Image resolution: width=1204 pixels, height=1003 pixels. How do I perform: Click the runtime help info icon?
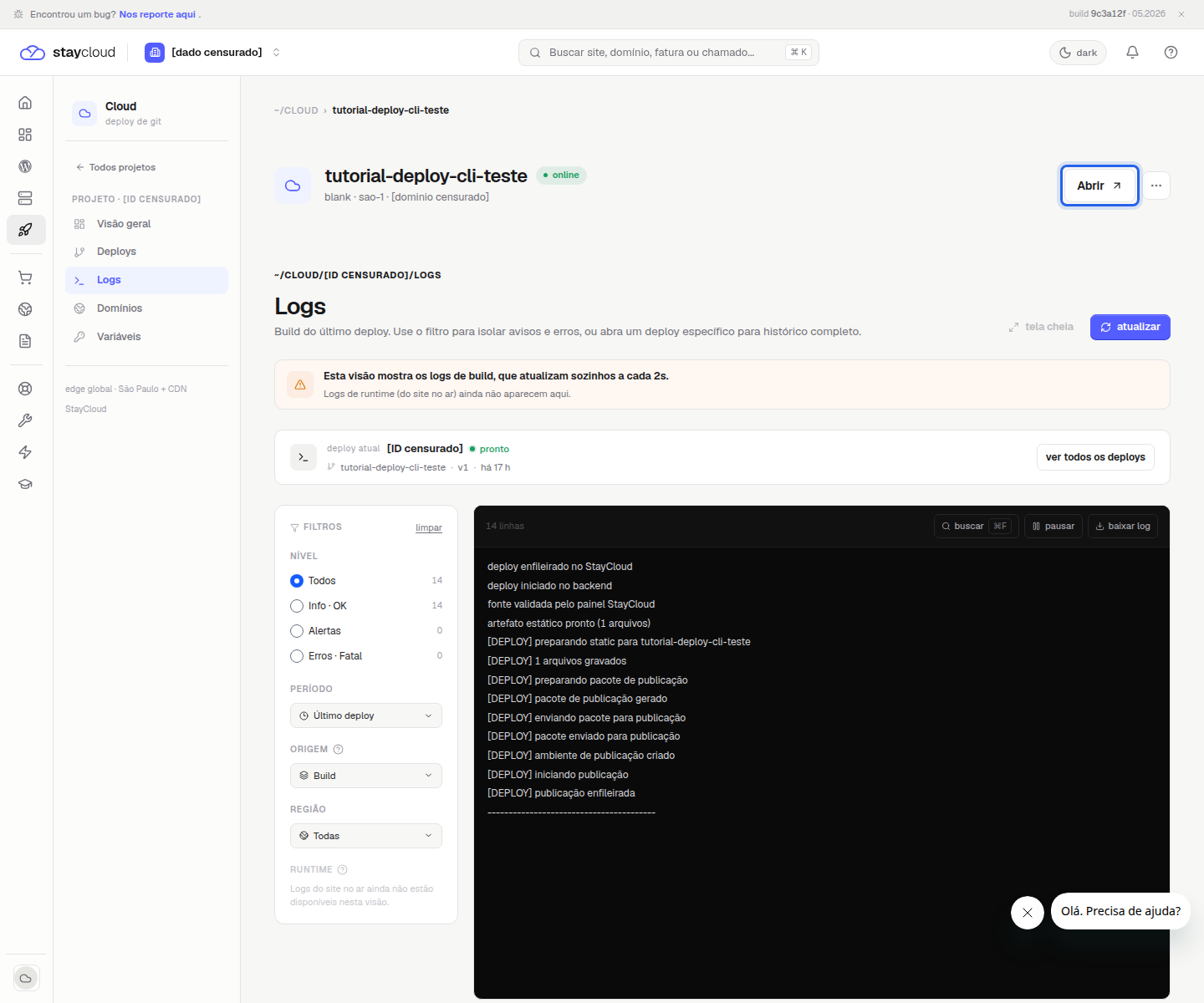tap(343, 870)
